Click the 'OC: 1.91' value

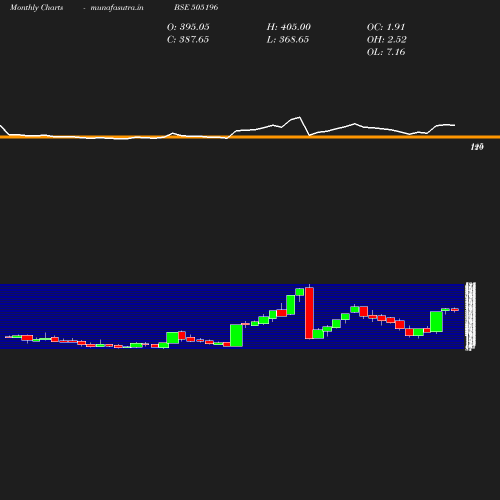point(386,27)
